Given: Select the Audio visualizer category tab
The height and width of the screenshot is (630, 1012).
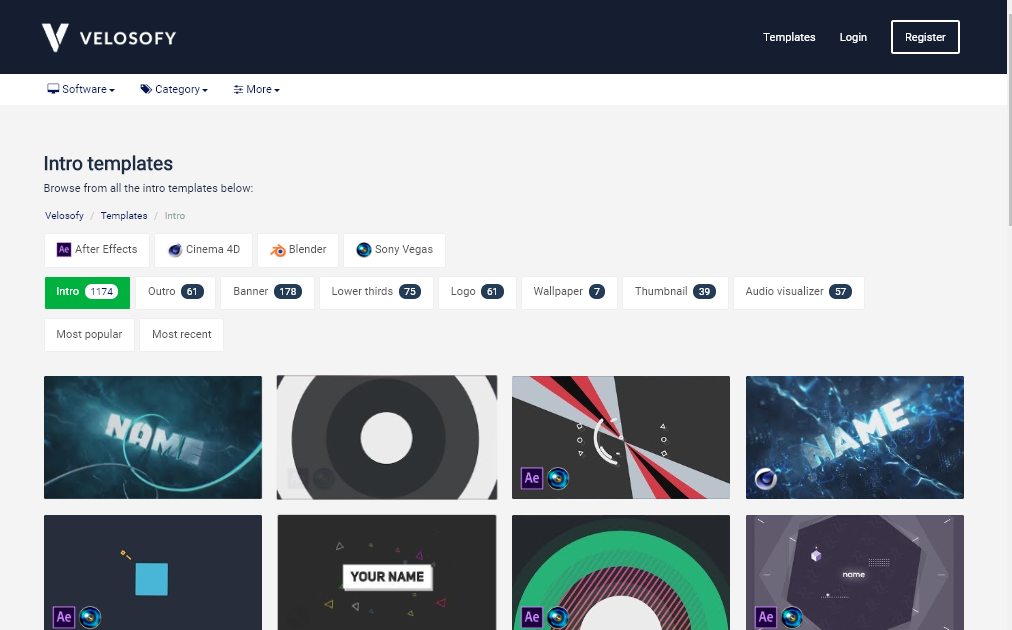Looking at the screenshot, I should coord(799,292).
